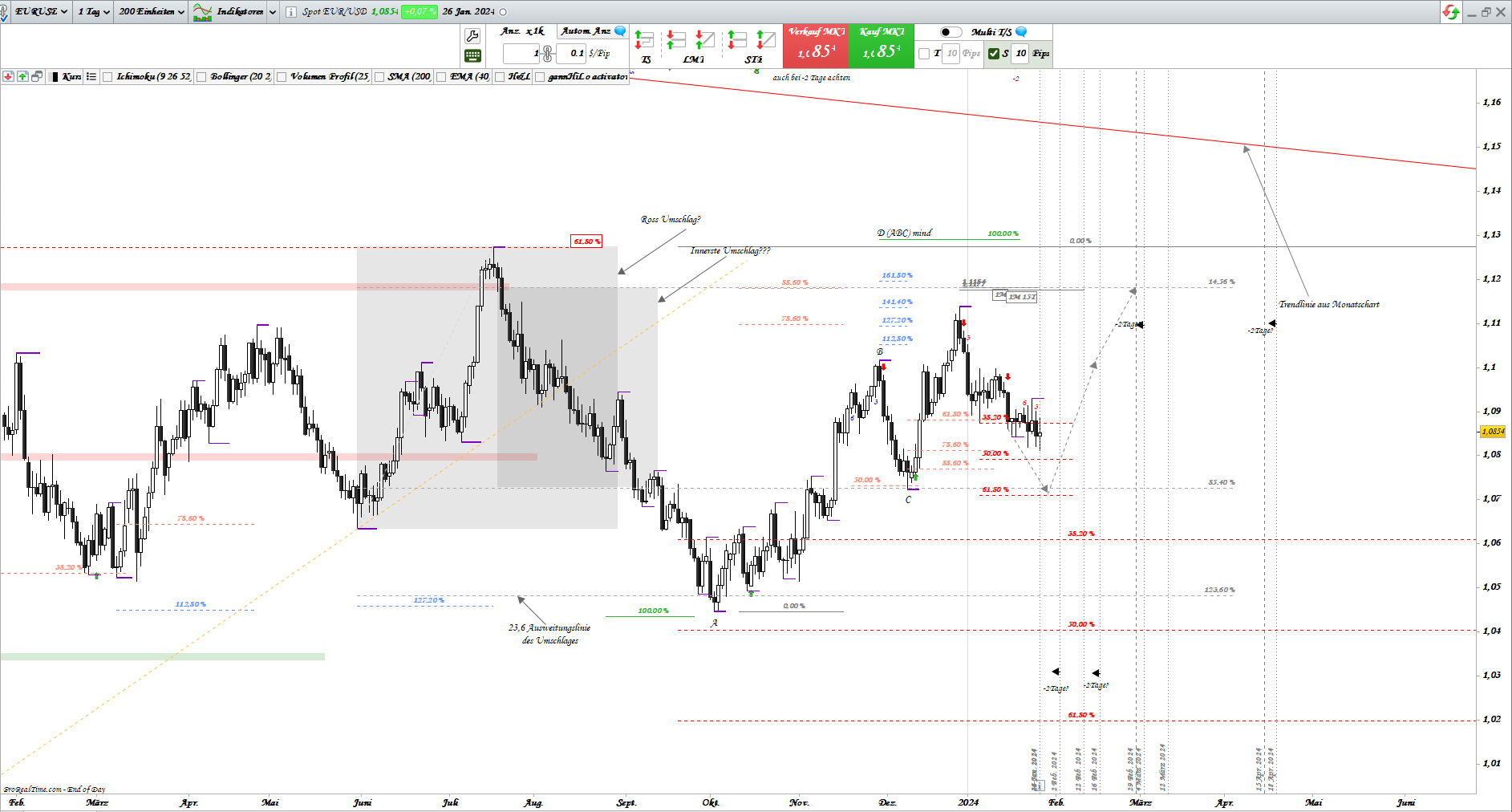This screenshot has height=812, width=1512.
Task: Click the Juli label on the time axis
Action: click(451, 802)
